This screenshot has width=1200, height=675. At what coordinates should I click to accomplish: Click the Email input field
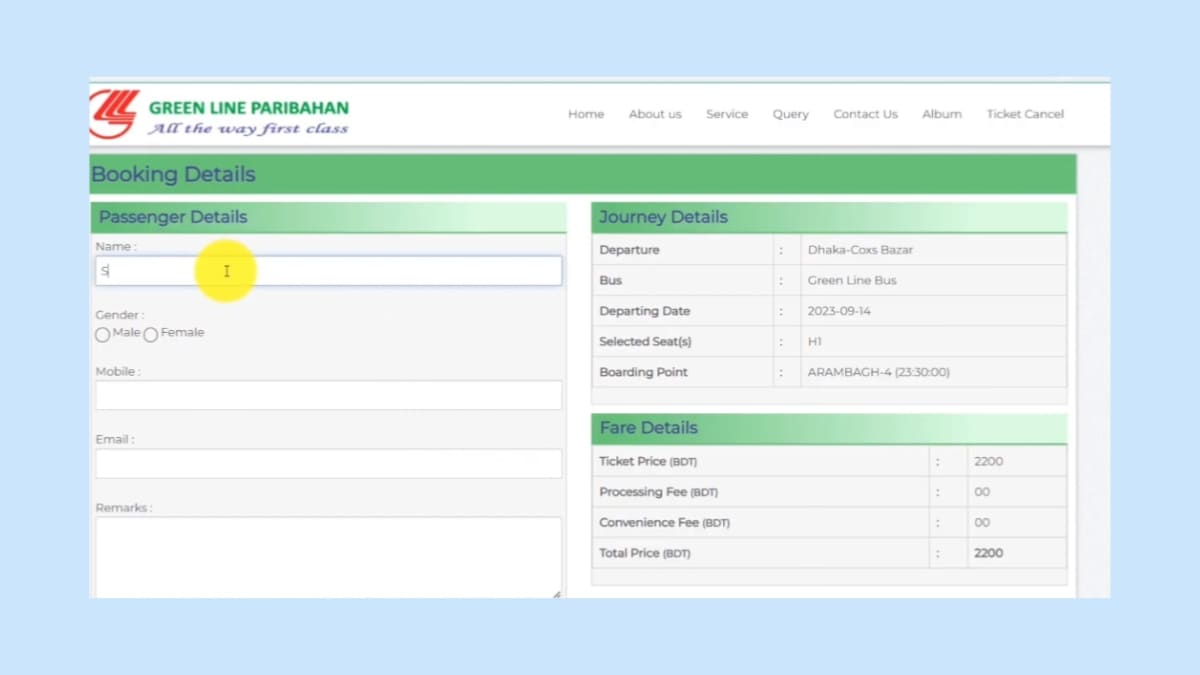328,463
